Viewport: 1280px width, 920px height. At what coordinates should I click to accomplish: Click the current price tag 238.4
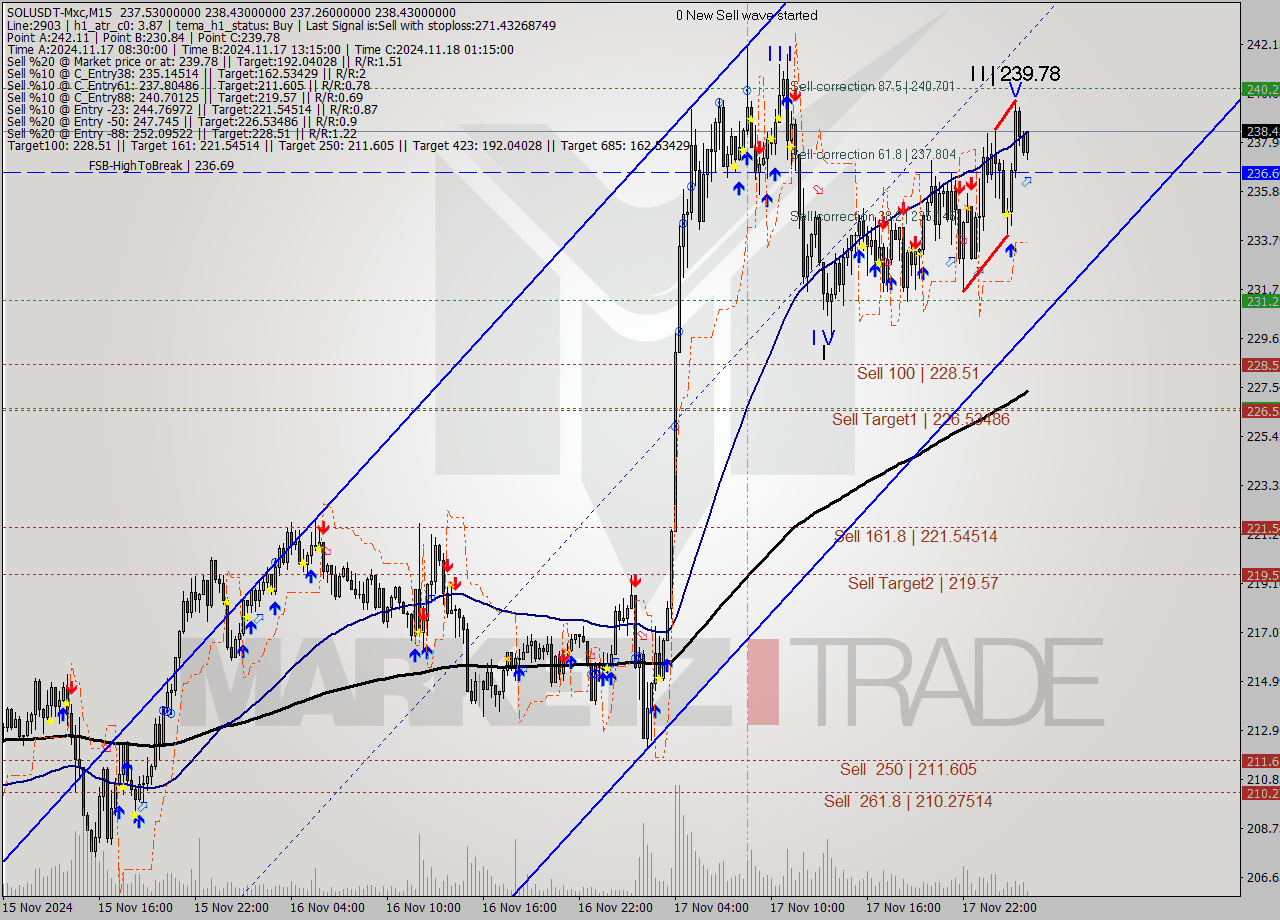click(1261, 131)
